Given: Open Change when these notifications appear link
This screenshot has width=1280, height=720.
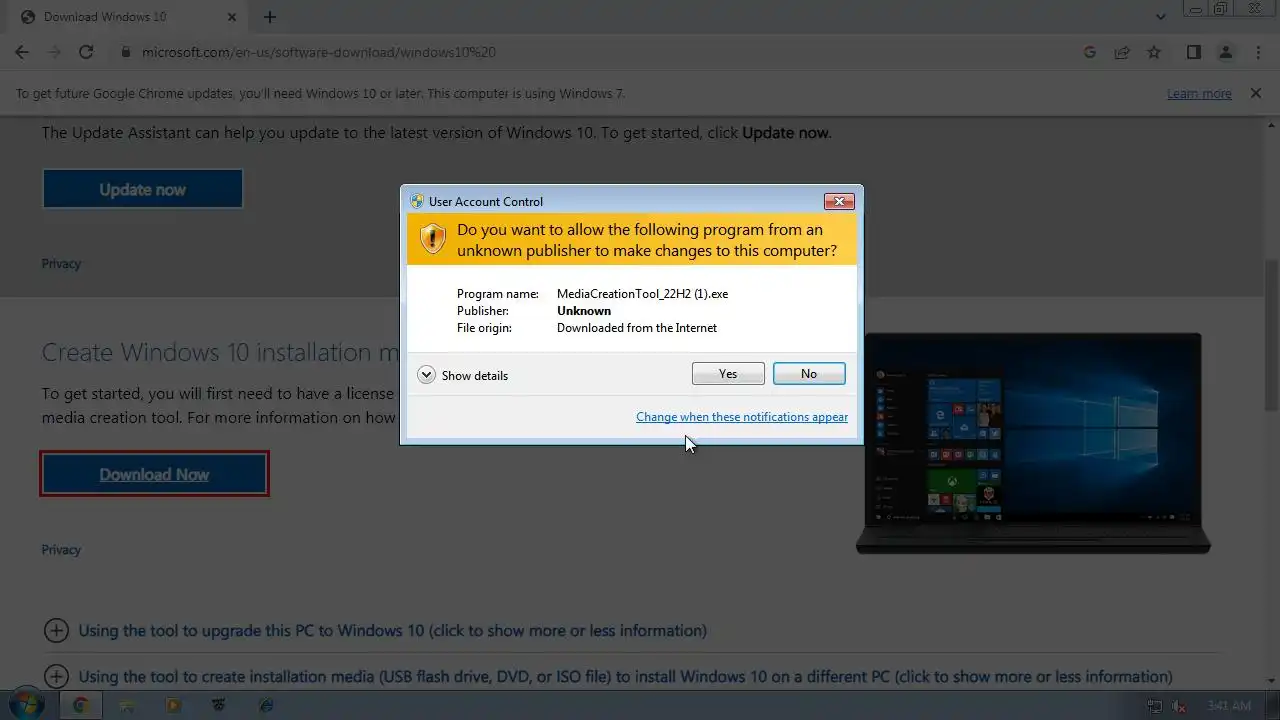Looking at the screenshot, I should [x=742, y=417].
